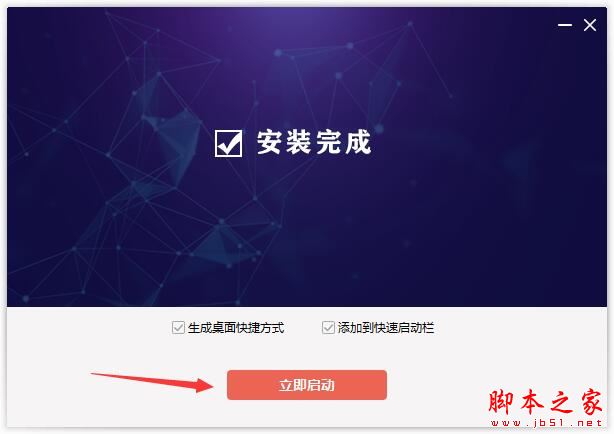Click the 脚 character of the watermark logo
This screenshot has width=614, height=434.
500,402
